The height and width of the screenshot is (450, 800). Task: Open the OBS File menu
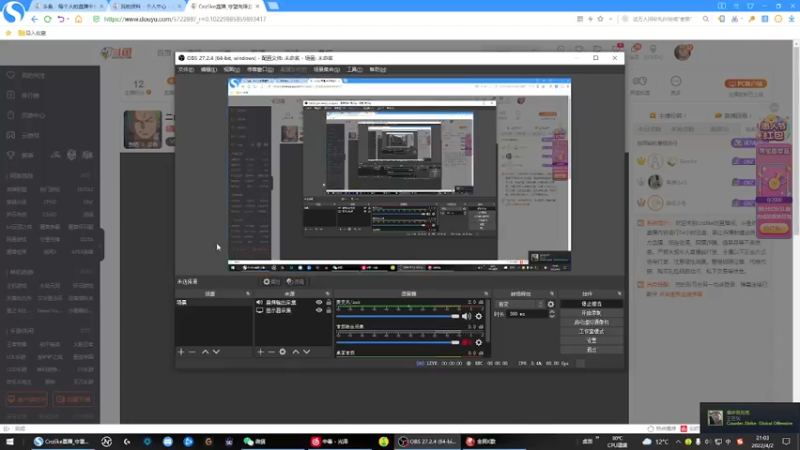pos(186,69)
